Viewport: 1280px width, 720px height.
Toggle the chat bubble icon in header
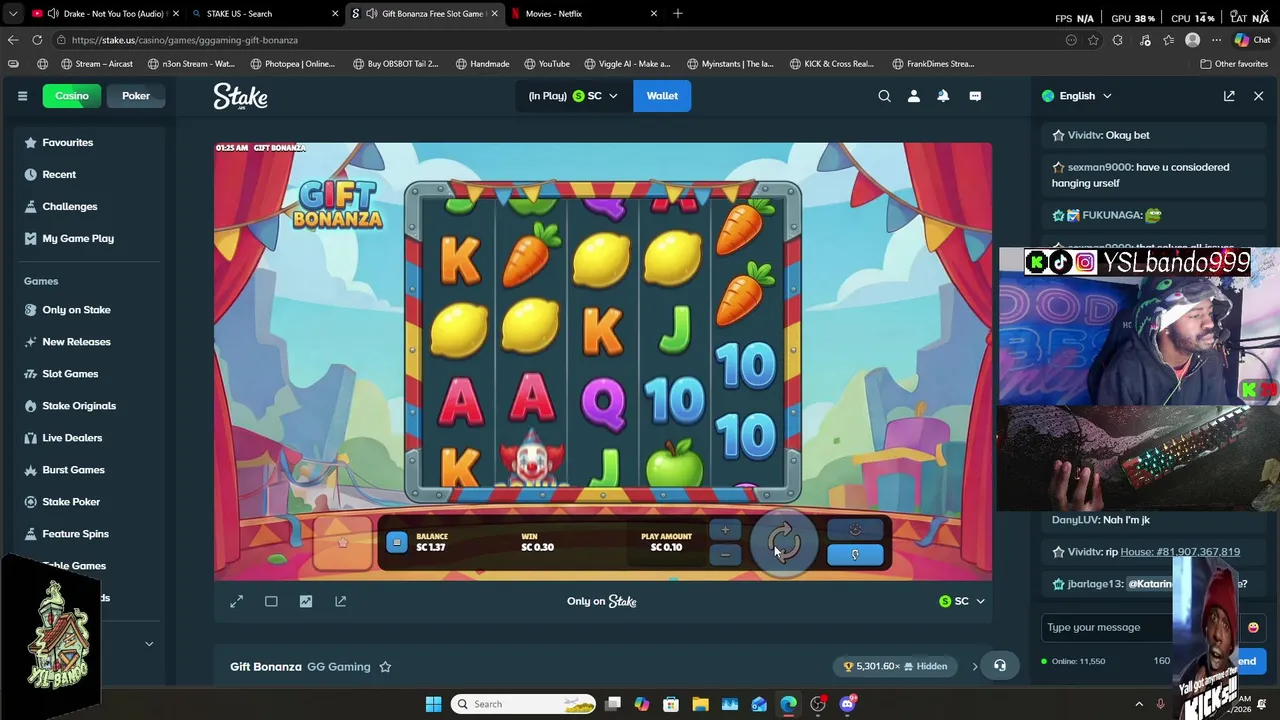point(975,96)
